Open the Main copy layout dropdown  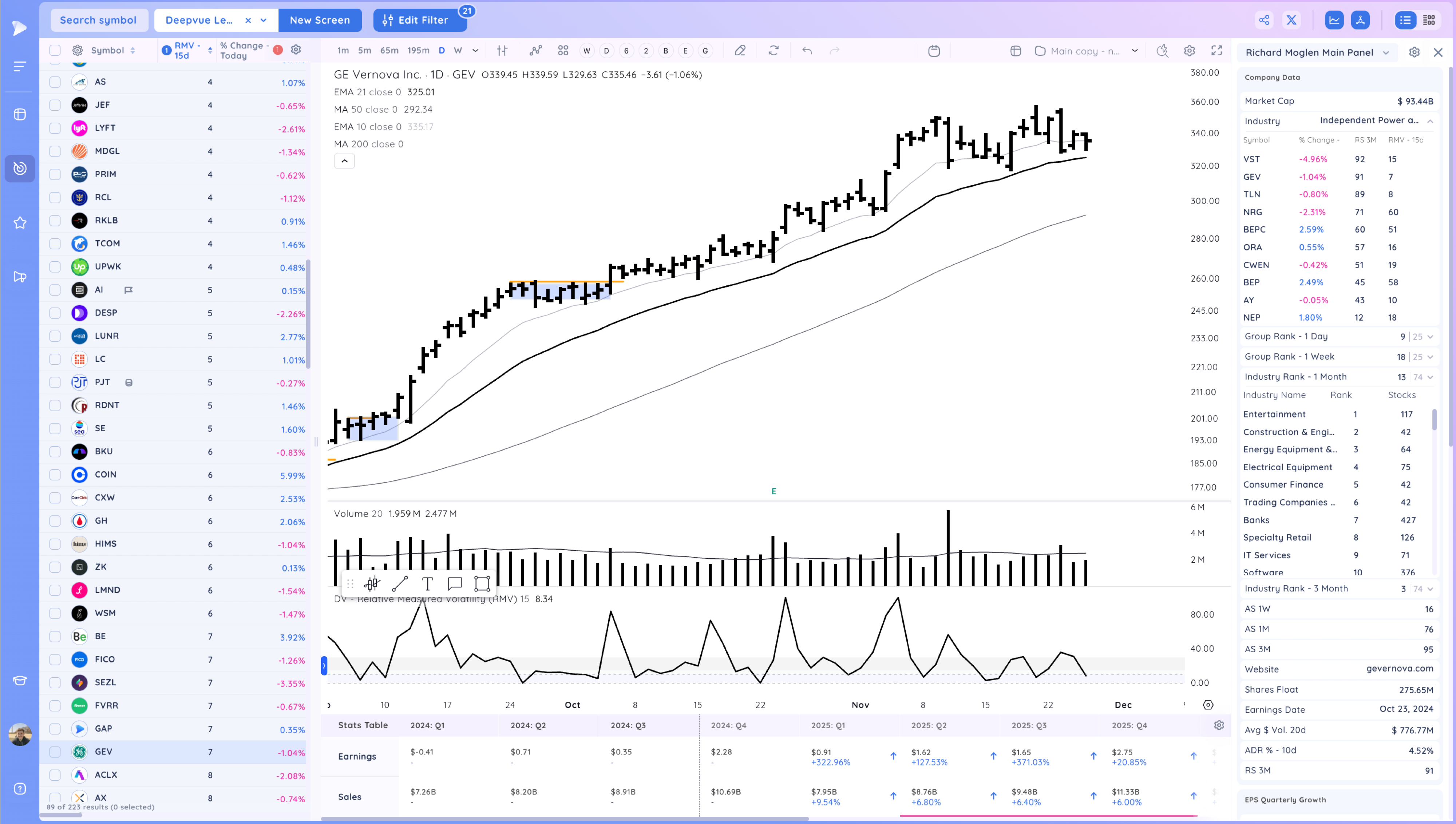coord(1135,50)
